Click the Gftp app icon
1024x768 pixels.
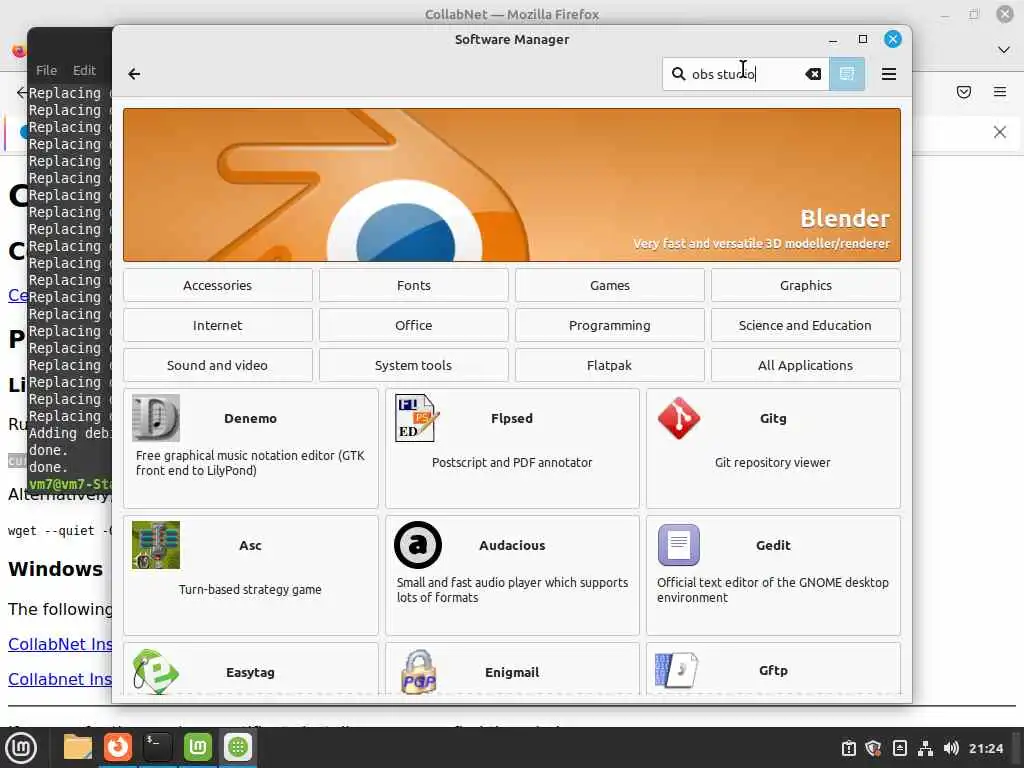677,669
